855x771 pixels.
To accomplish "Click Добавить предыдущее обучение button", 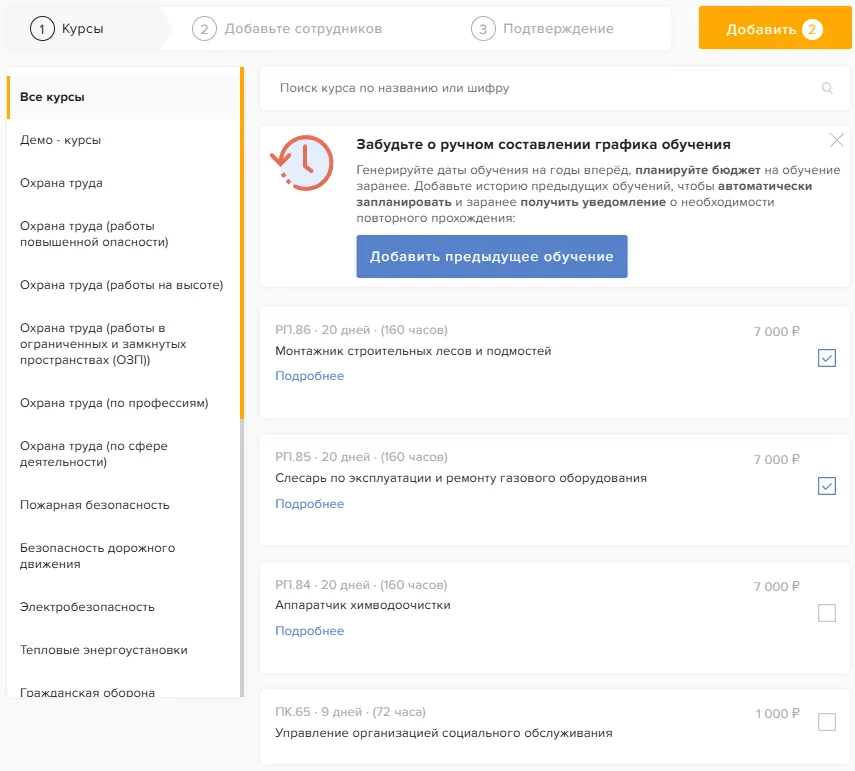I will click(x=492, y=256).
